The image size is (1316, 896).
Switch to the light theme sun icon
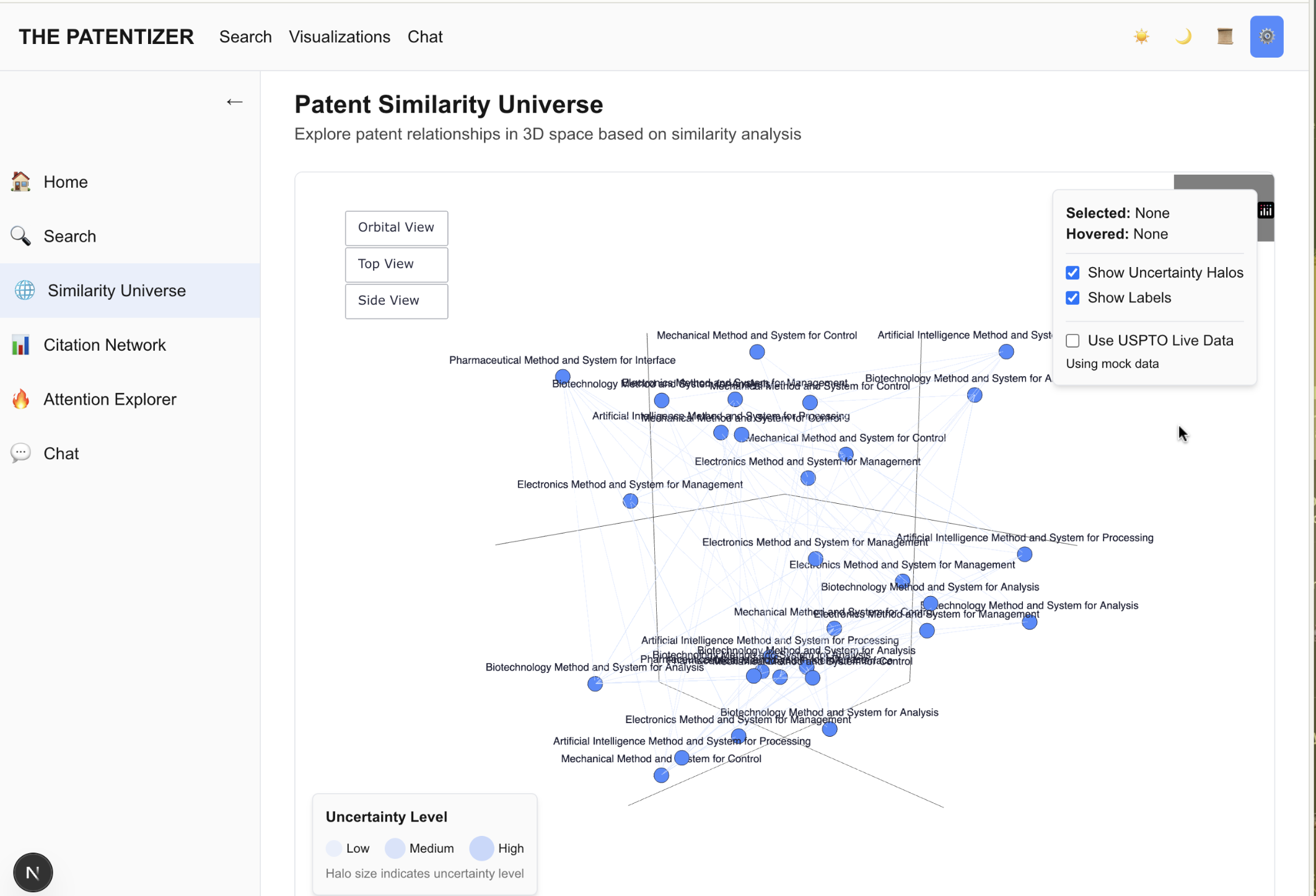coord(1141,37)
